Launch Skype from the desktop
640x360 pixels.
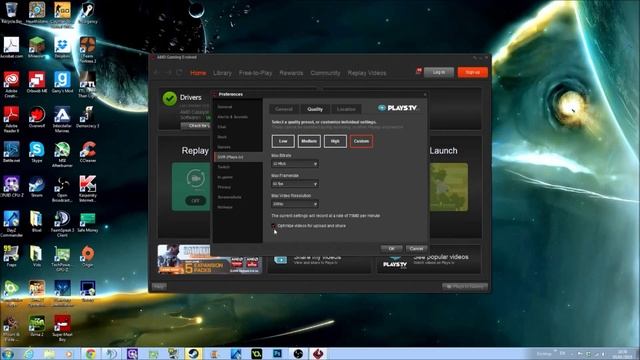pos(37,152)
